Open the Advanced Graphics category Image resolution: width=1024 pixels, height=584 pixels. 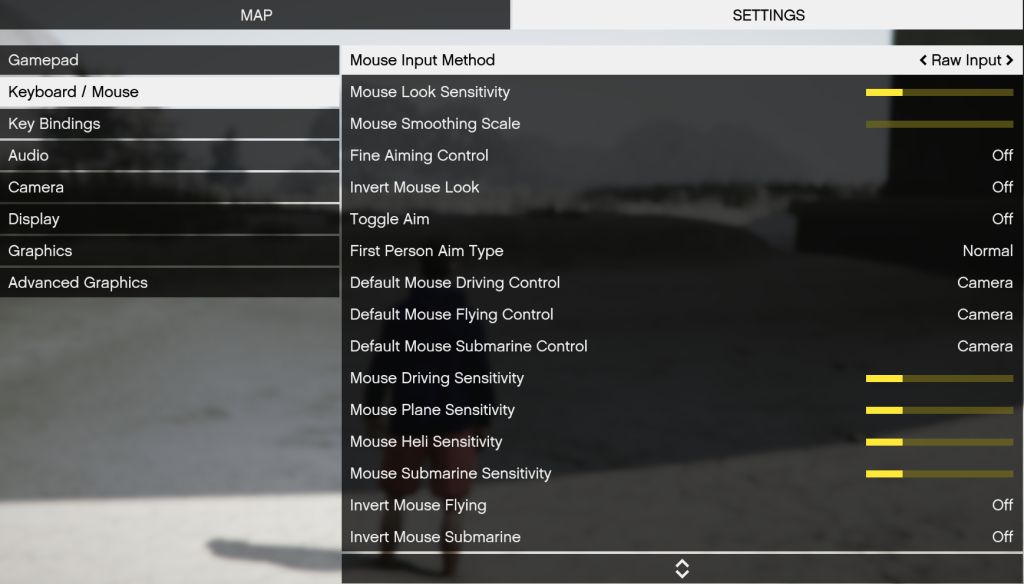pos(170,283)
